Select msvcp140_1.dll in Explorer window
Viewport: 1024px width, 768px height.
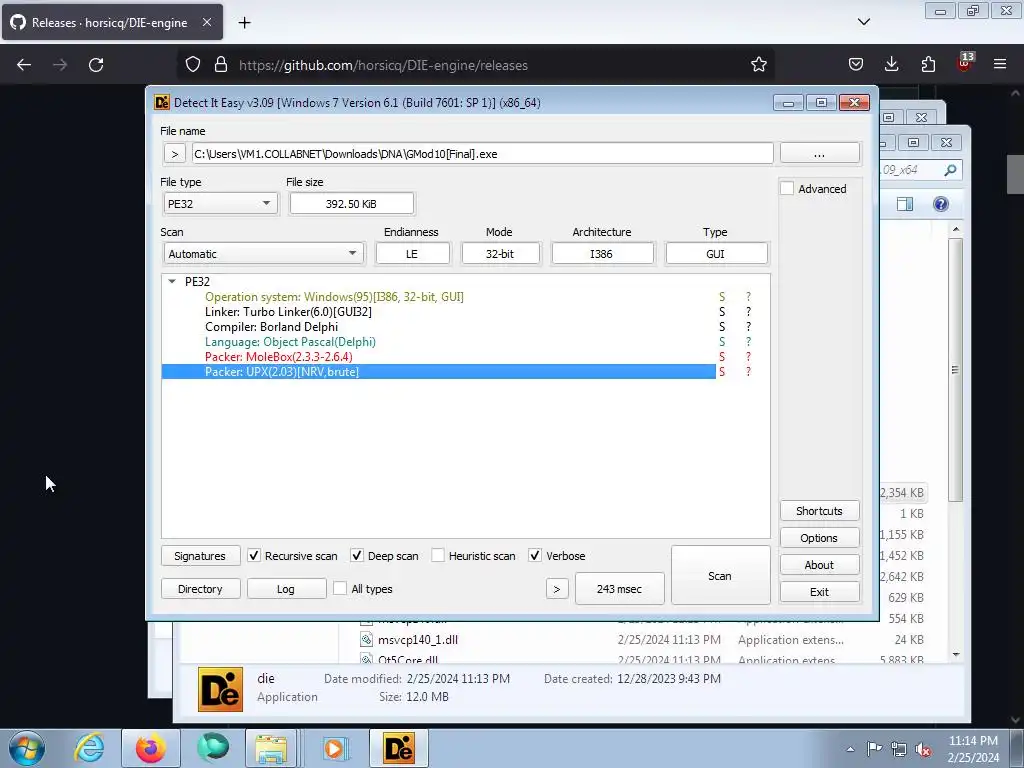[x=418, y=639]
